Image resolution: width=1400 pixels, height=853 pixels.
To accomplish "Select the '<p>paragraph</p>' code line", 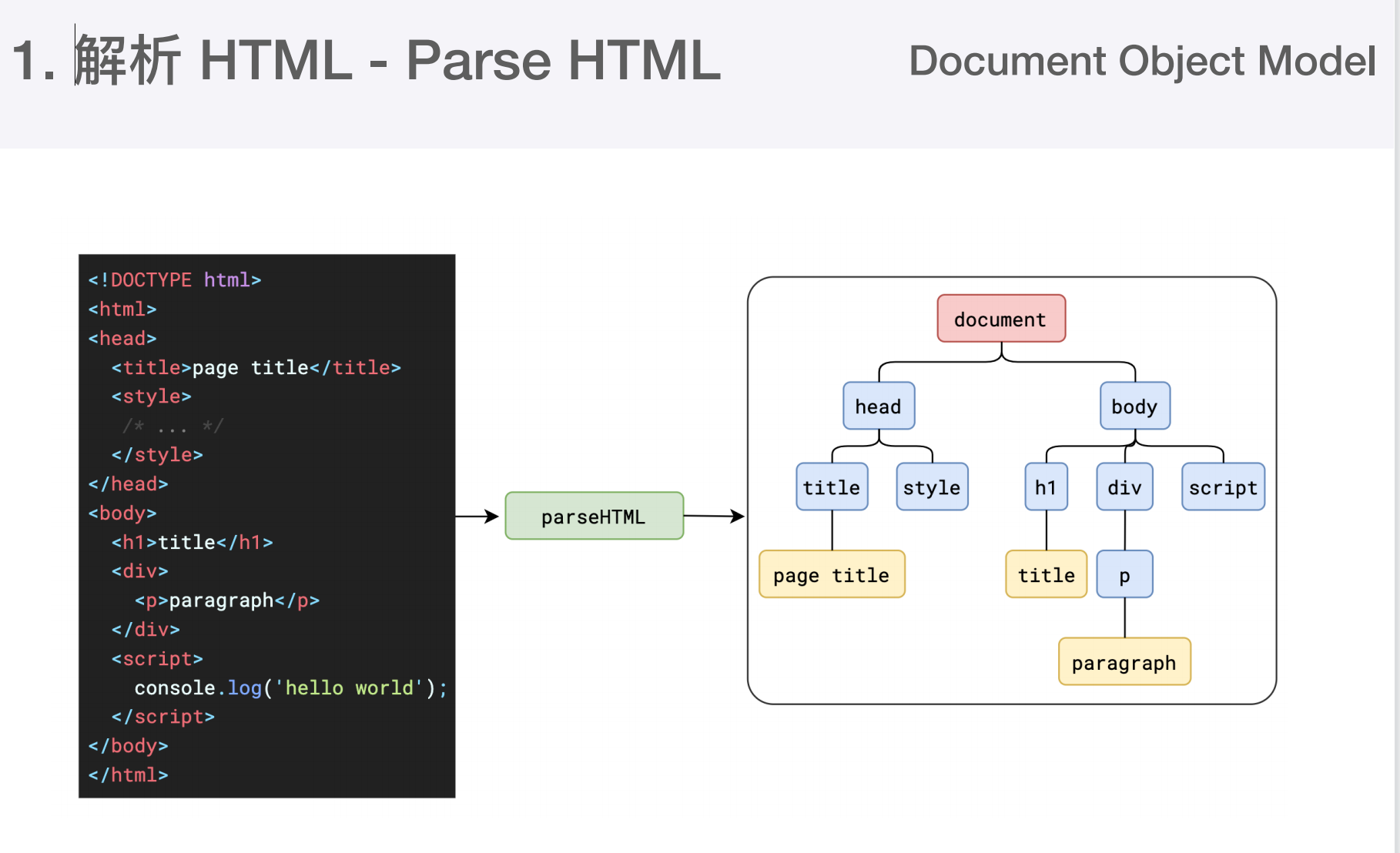I will [x=227, y=600].
